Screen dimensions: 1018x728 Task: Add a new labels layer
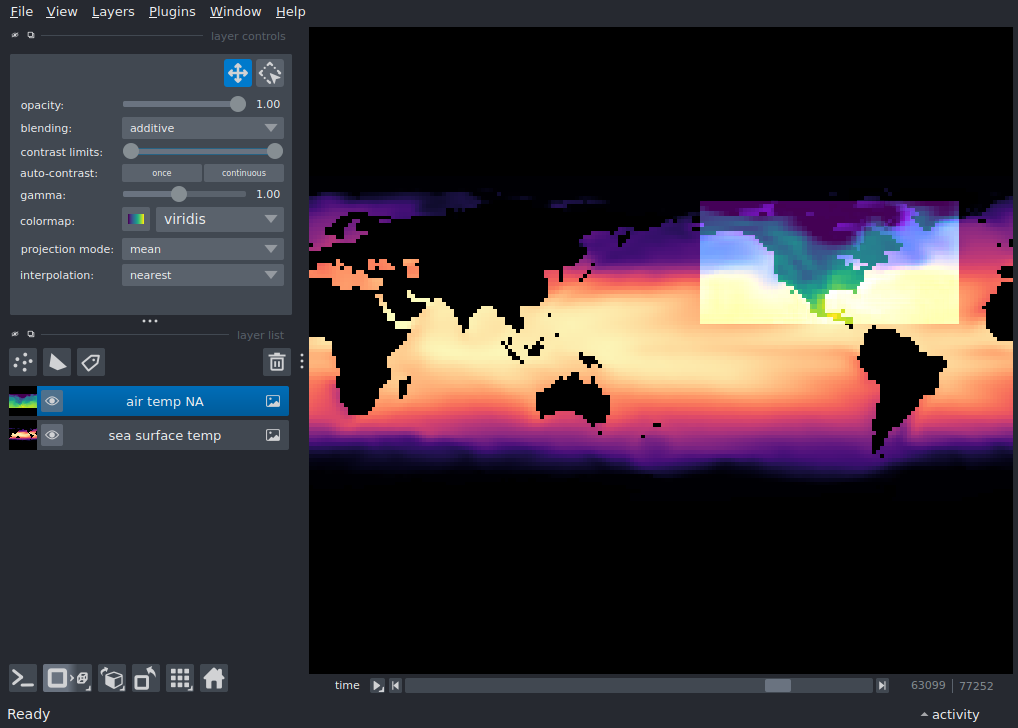coord(91,362)
